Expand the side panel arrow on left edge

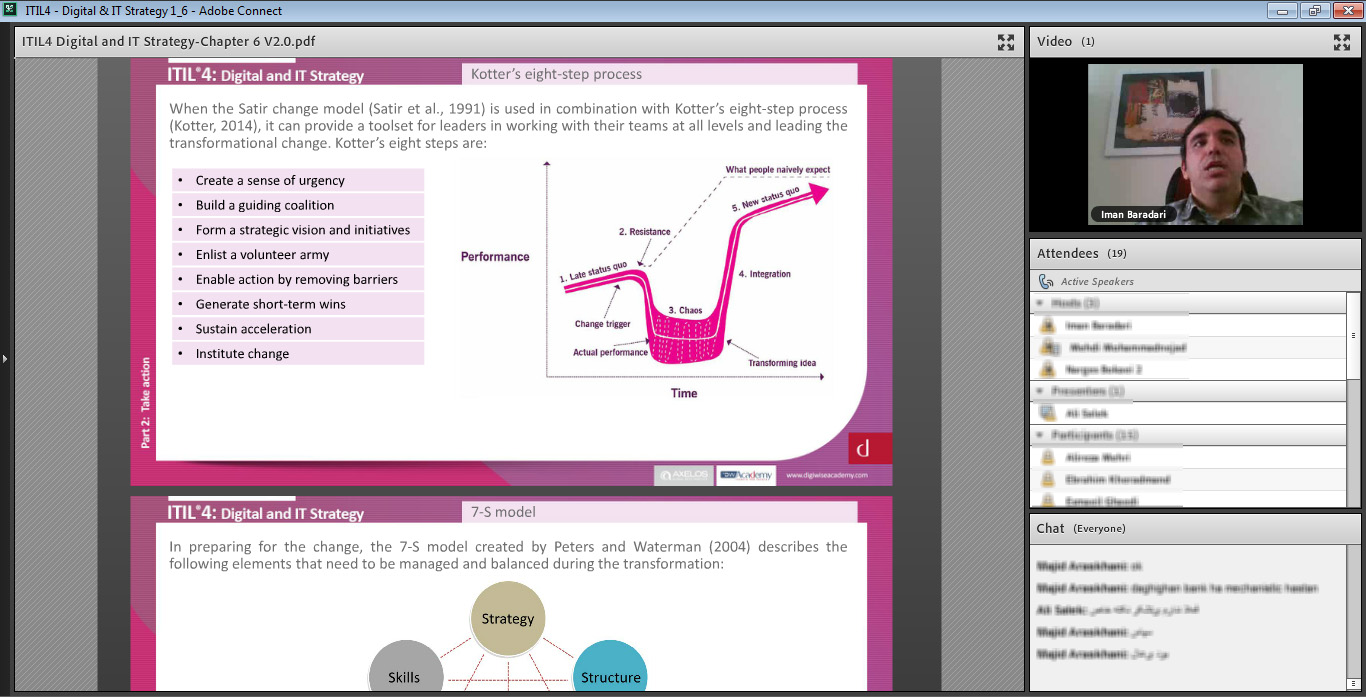pos(4,358)
